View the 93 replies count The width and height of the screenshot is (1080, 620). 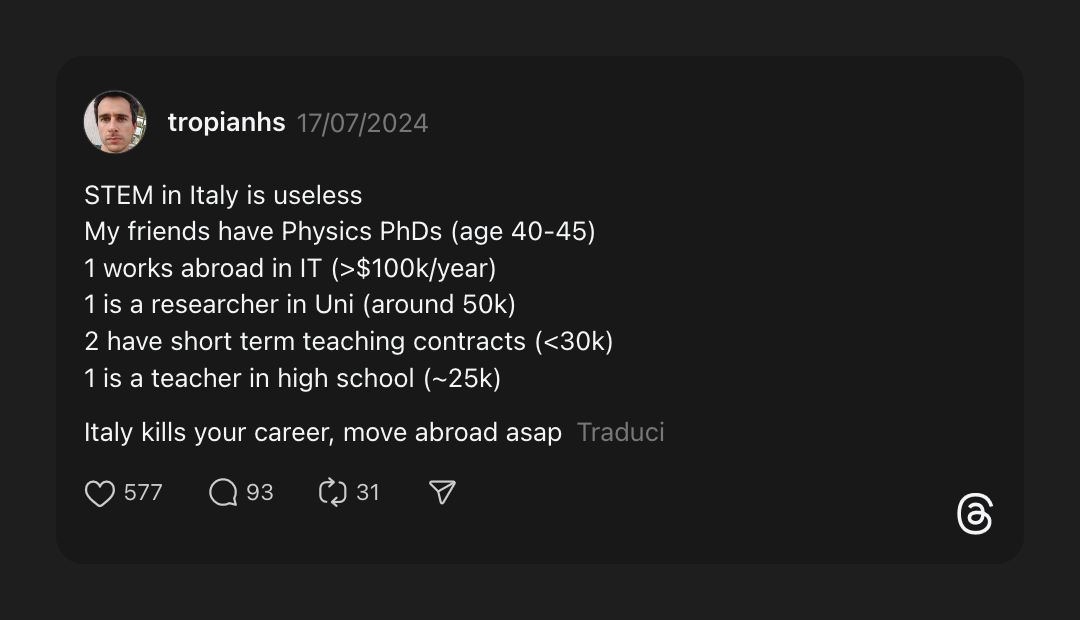tap(260, 493)
